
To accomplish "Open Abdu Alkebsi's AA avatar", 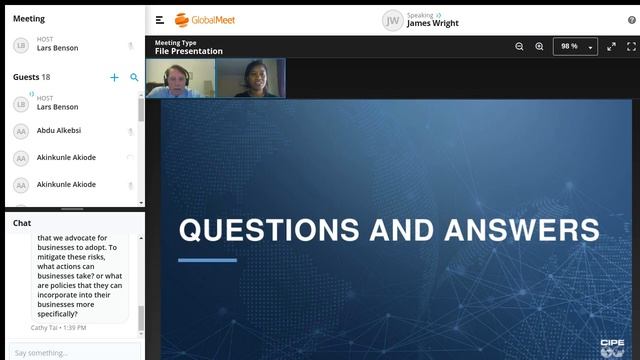I will pyautogui.click(x=21, y=131).
